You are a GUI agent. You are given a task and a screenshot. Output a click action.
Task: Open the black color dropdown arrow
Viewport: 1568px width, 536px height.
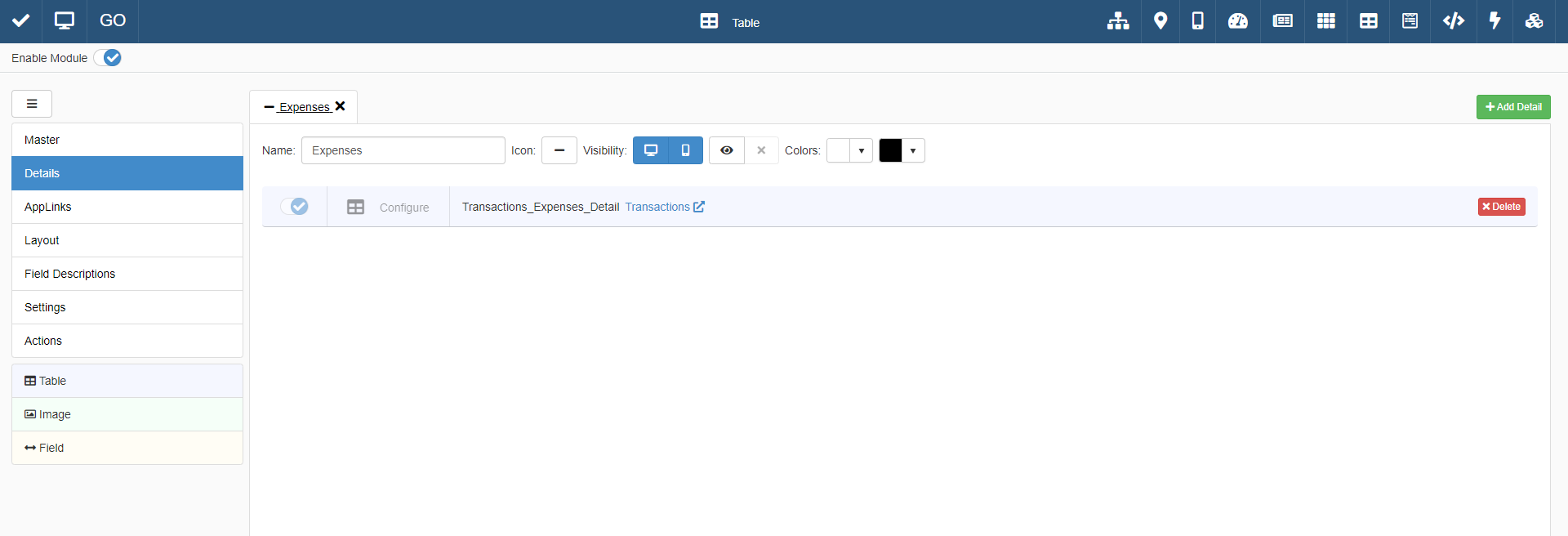[x=912, y=151]
